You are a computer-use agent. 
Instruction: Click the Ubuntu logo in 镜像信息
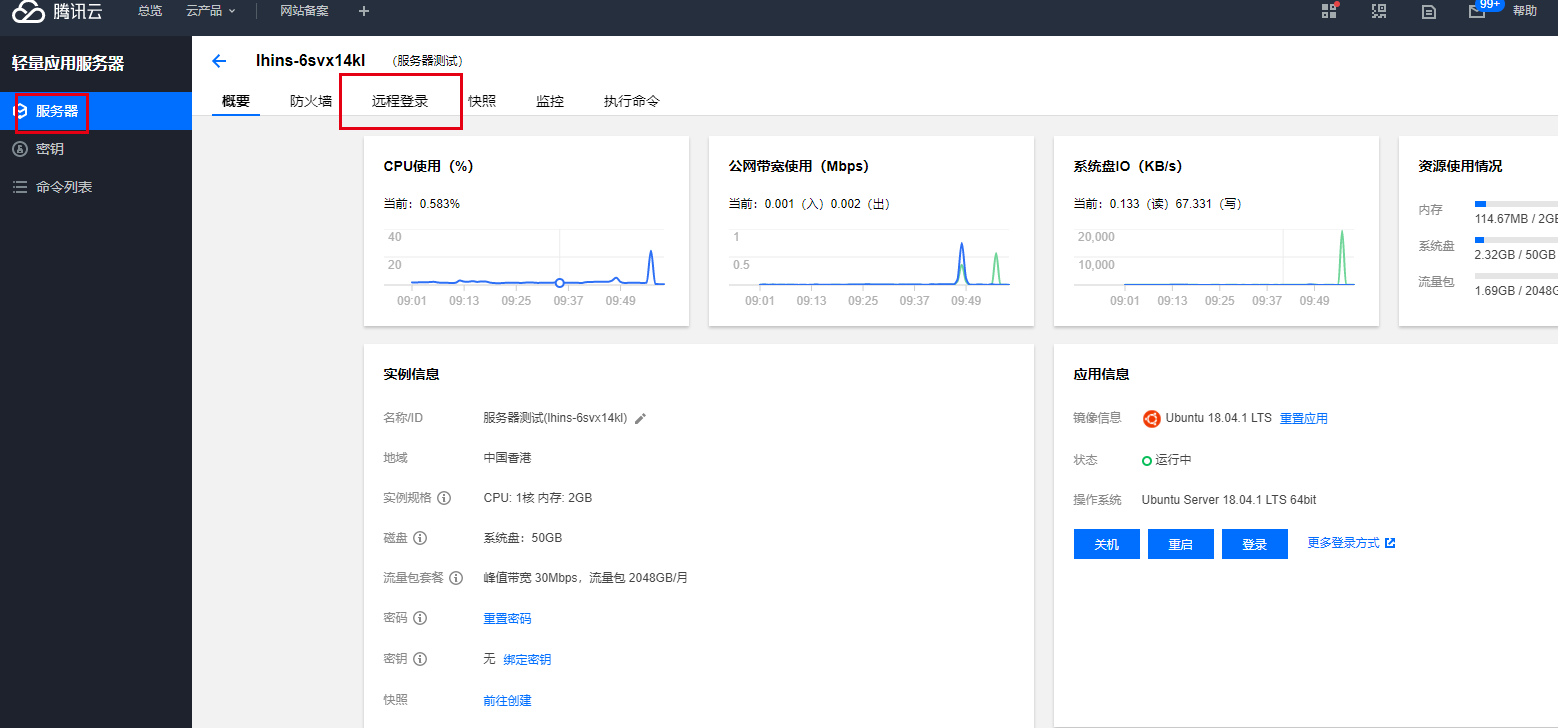(x=1152, y=418)
